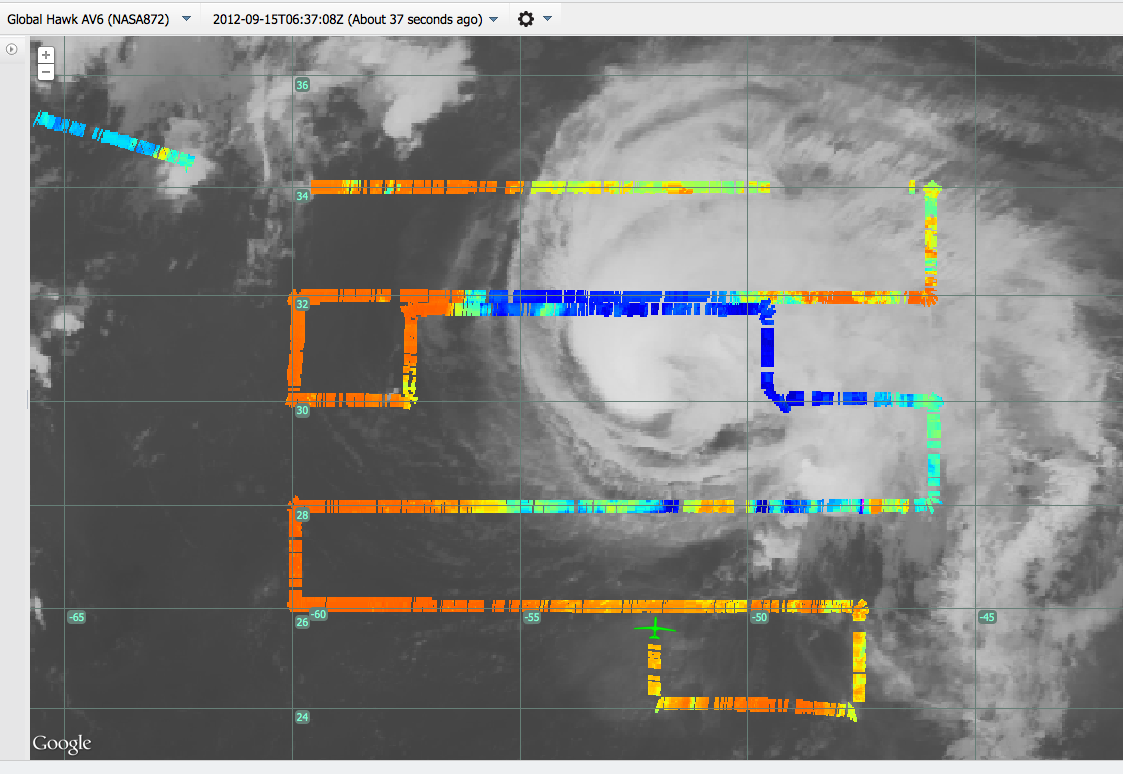Click the longitude -55 grid label
The height and width of the screenshot is (774, 1123).
click(533, 617)
